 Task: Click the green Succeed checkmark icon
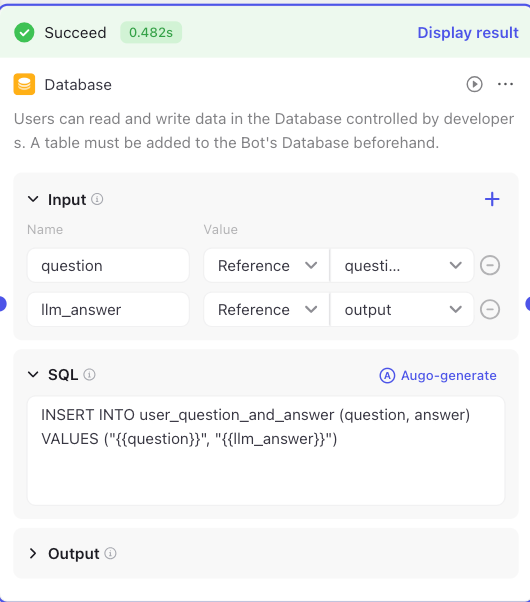[24, 33]
